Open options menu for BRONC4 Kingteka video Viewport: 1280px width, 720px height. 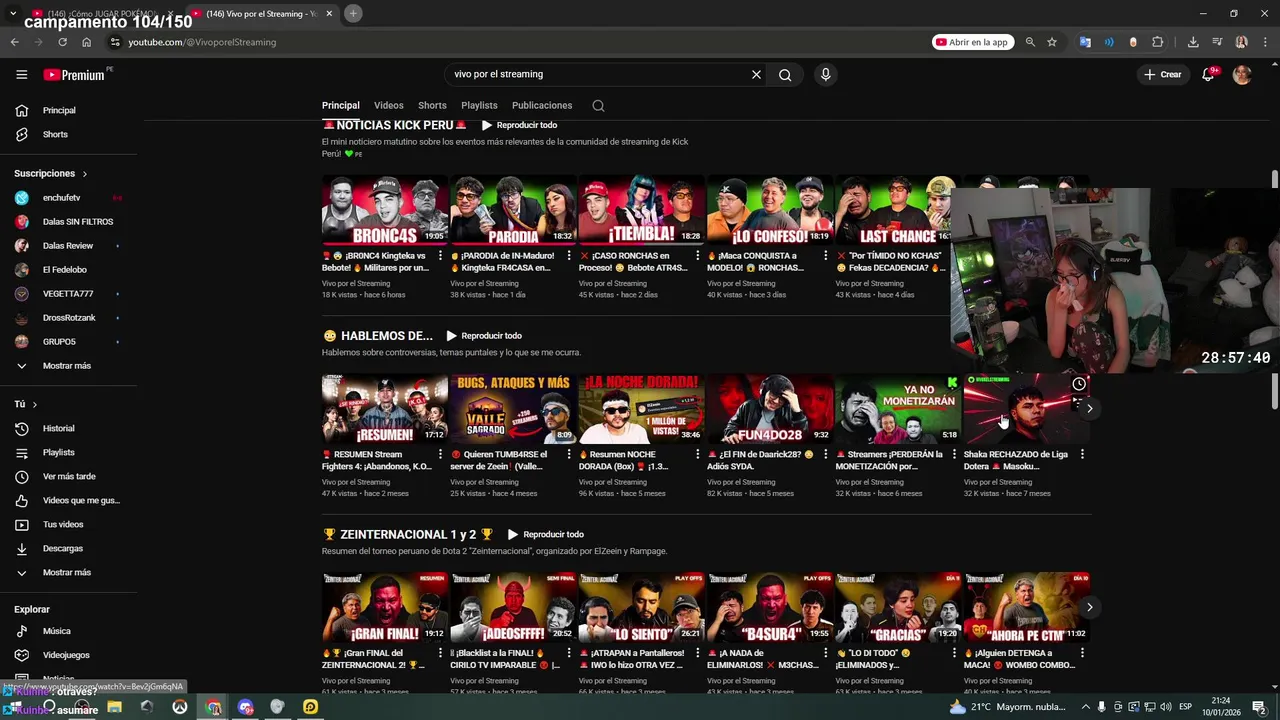pyautogui.click(x=440, y=257)
